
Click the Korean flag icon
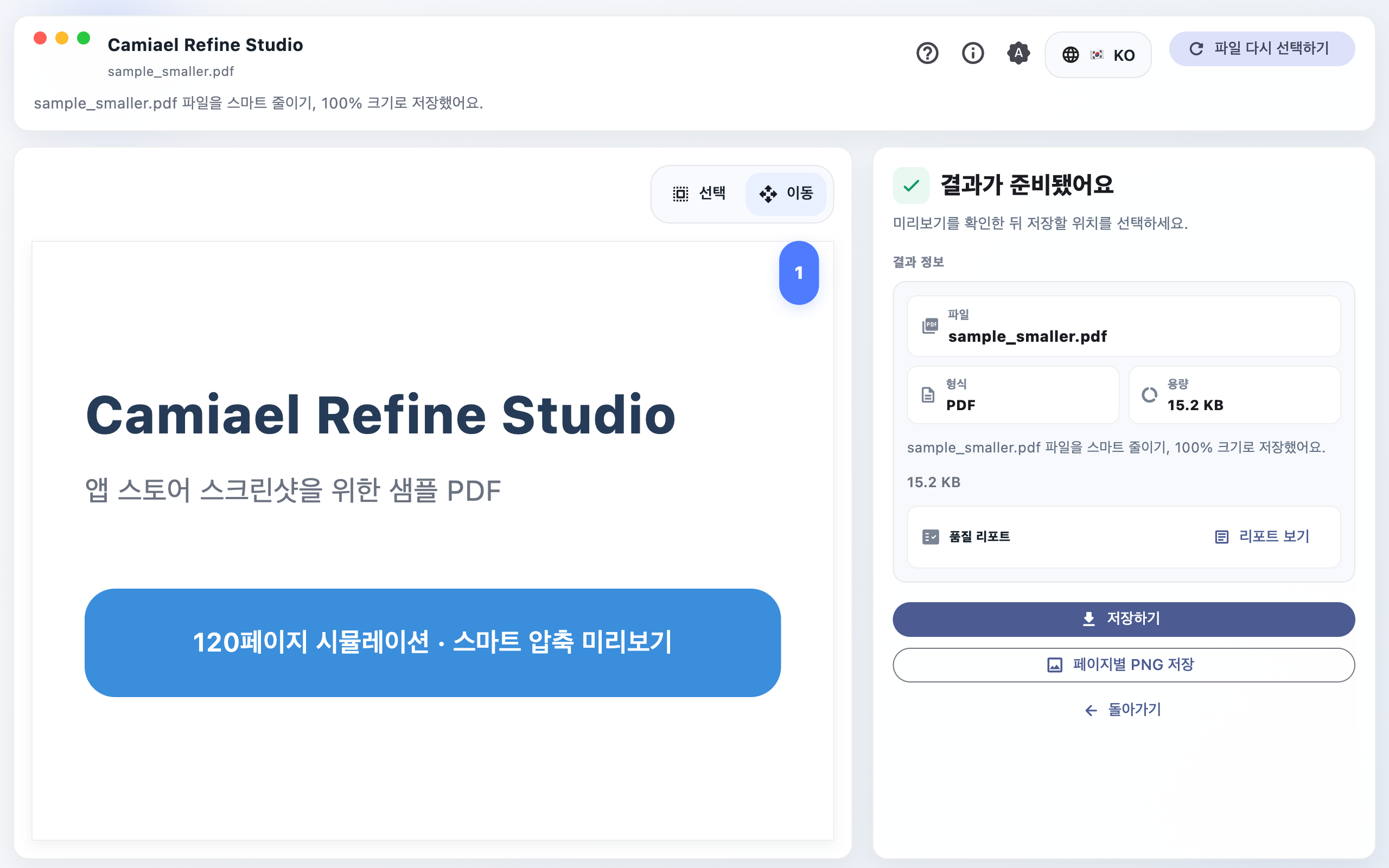[x=1097, y=55]
